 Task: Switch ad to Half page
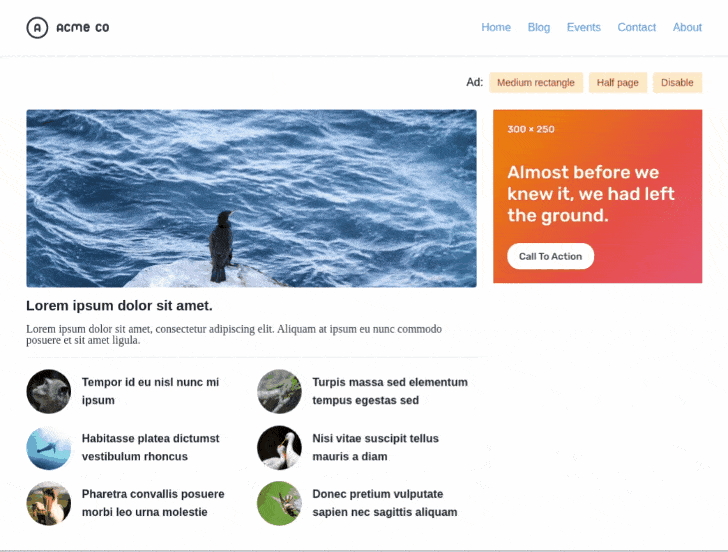pos(618,83)
